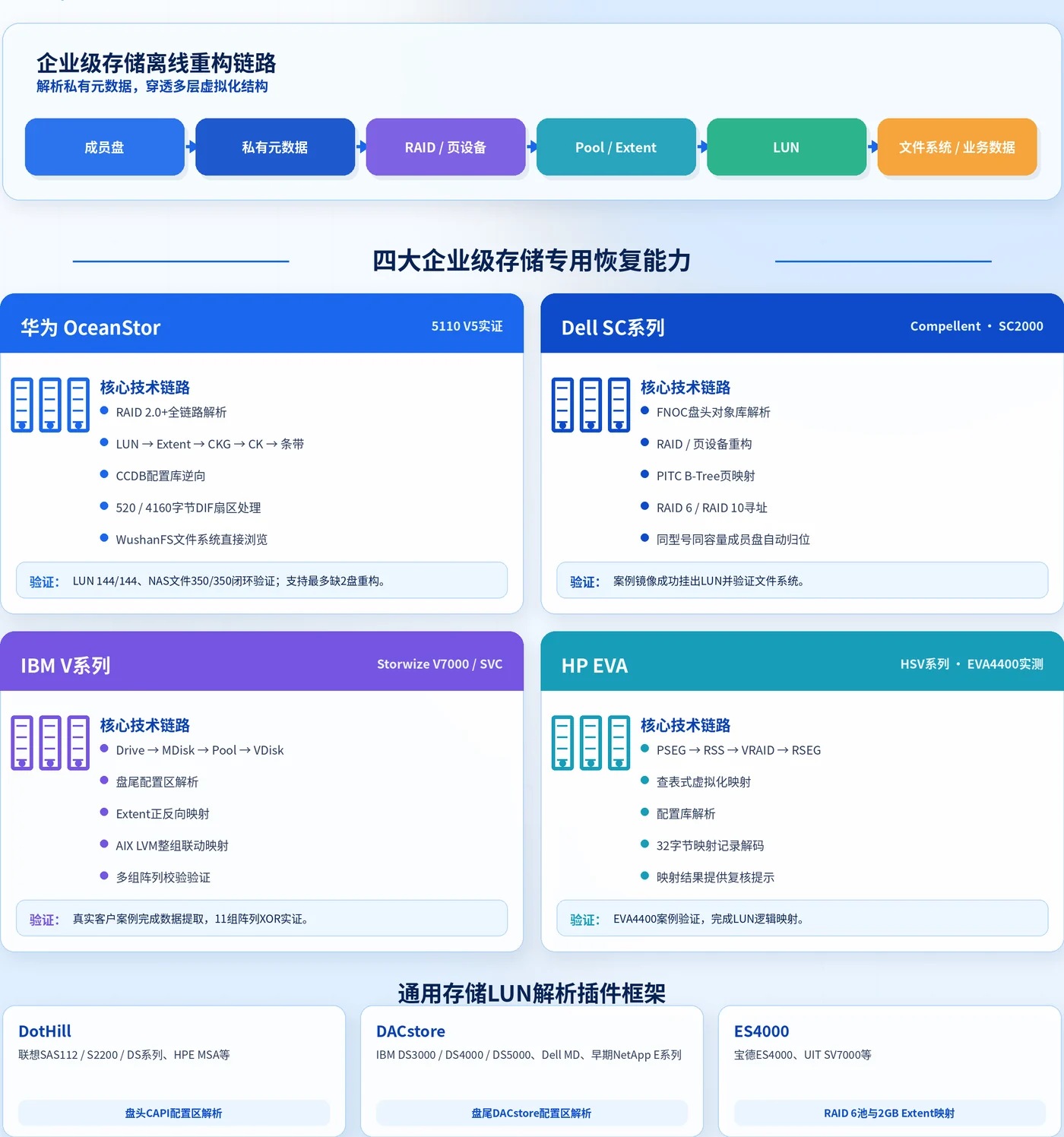1064x1137 pixels.
Task: Click the 成员盘 pipeline block
Action: tap(105, 147)
